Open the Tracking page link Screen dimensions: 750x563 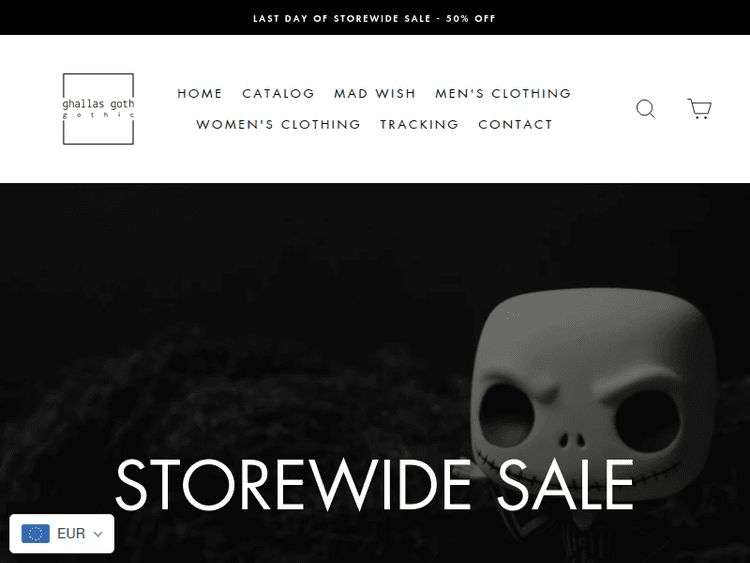419,124
